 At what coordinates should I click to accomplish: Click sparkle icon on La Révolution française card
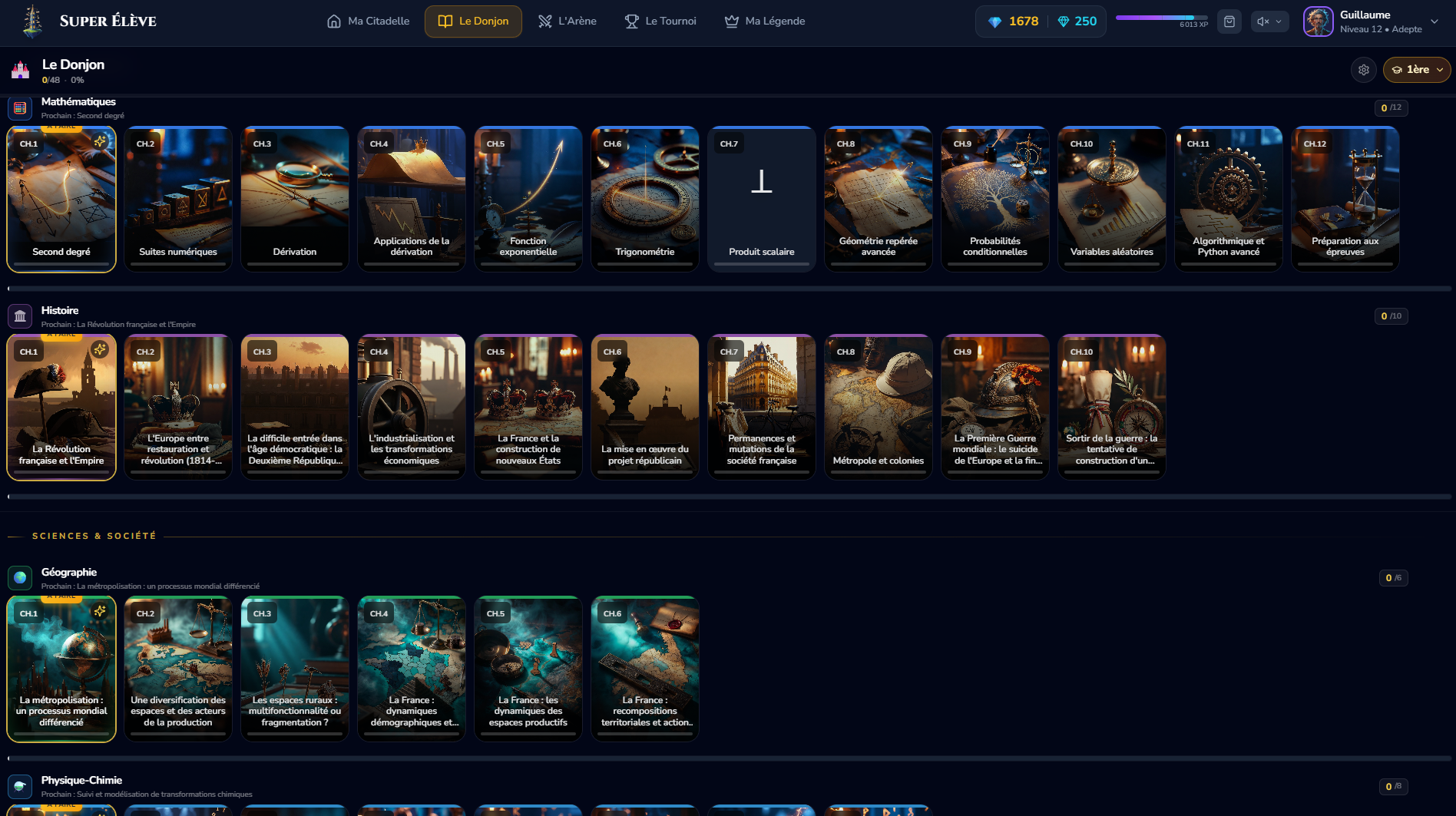100,349
